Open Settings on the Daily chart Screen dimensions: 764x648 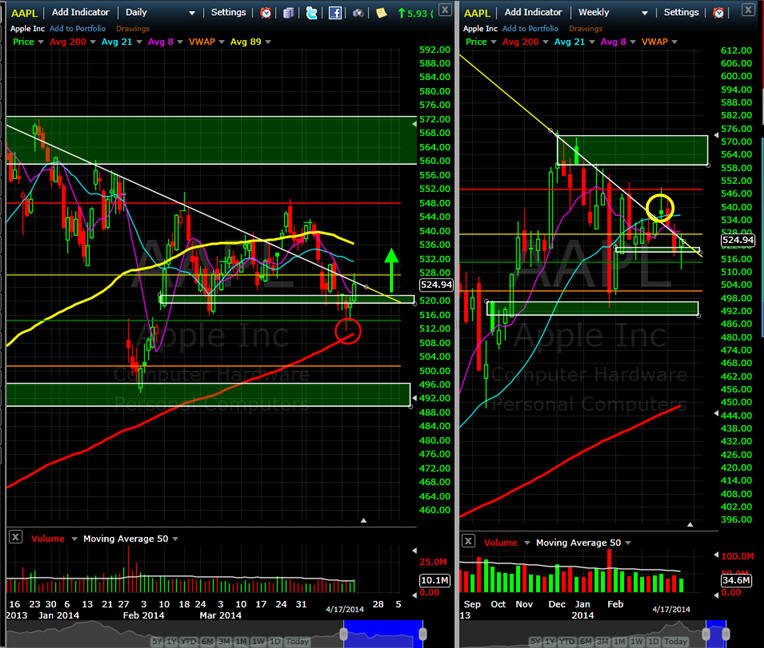point(229,12)
